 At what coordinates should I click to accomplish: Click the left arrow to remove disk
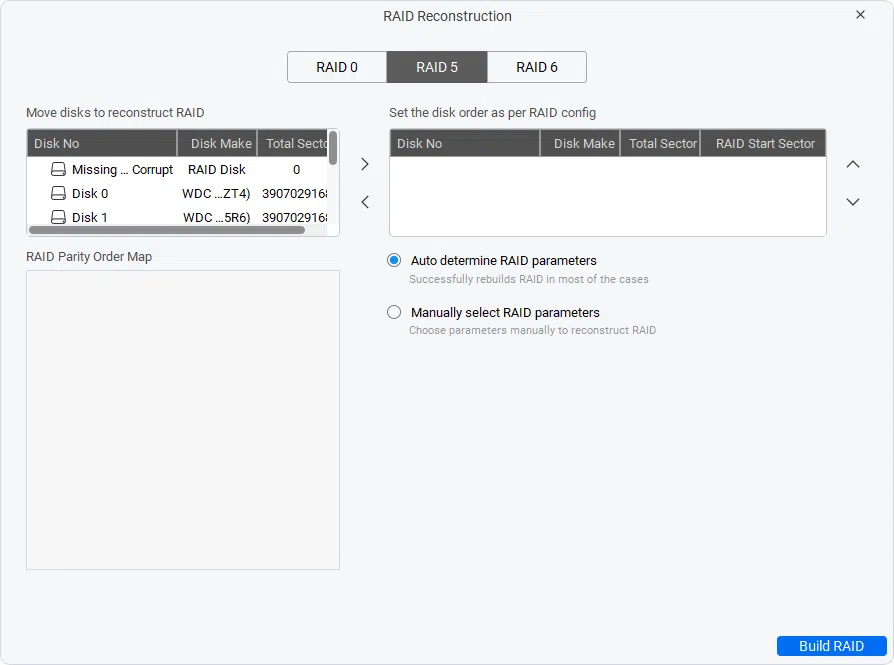[x=364, y=201]
